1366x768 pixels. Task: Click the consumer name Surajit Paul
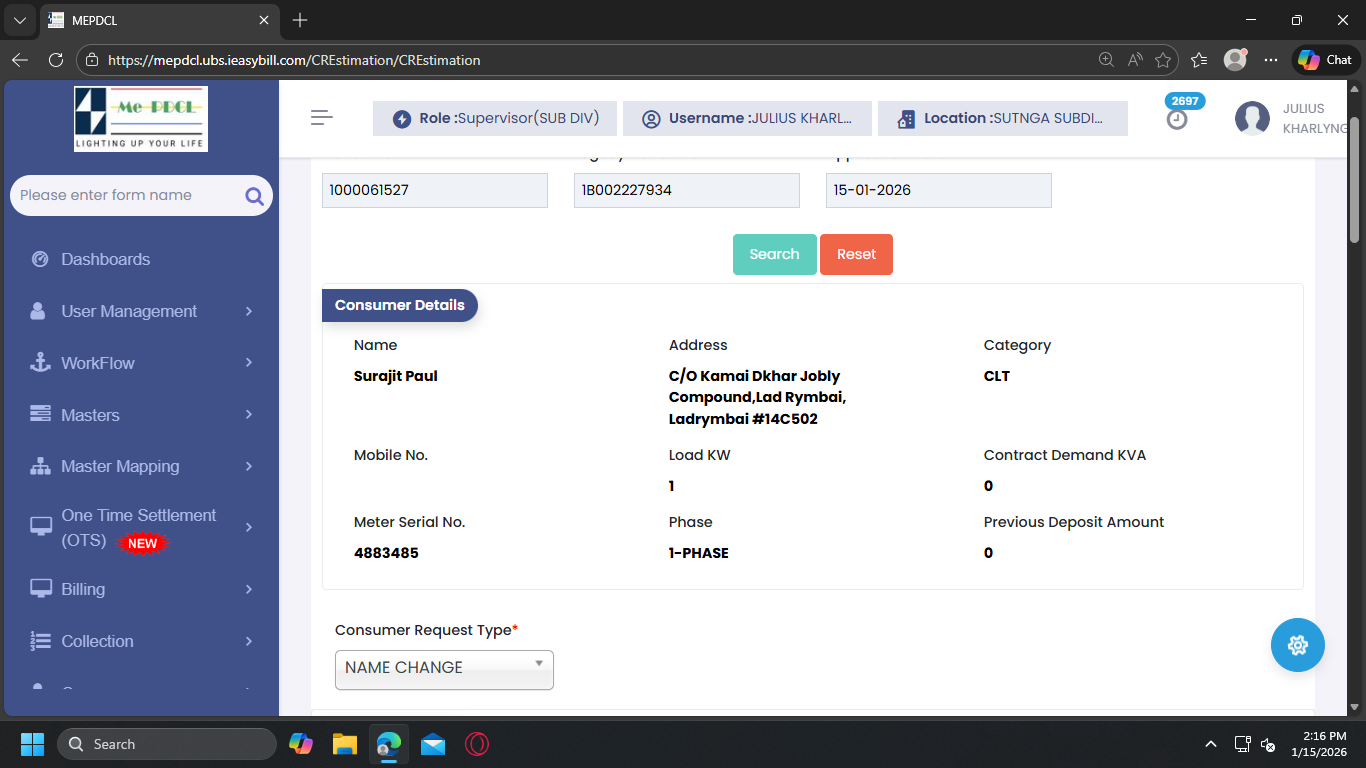(396, 376)
